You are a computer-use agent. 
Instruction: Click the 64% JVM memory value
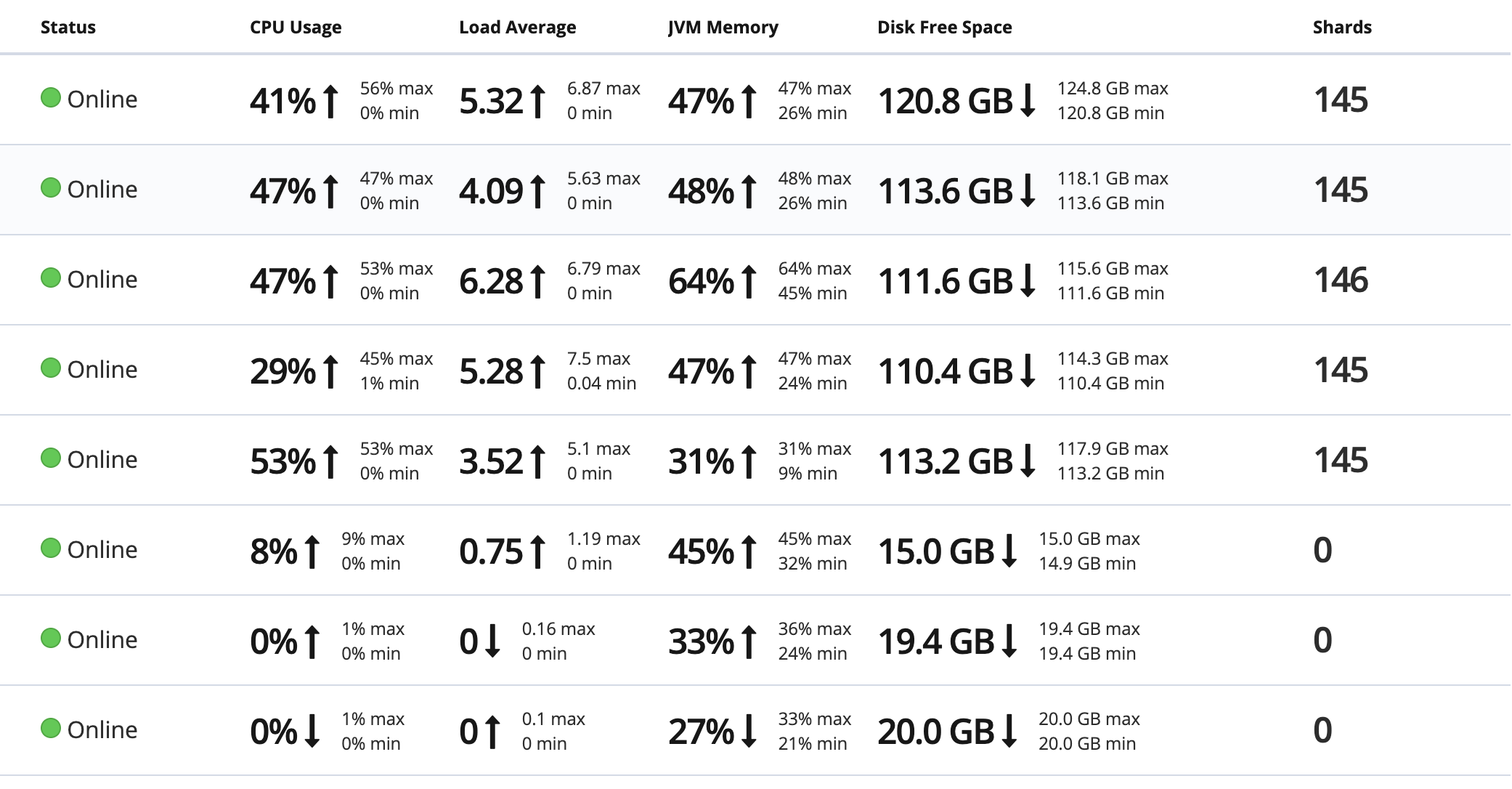(702, 281)
